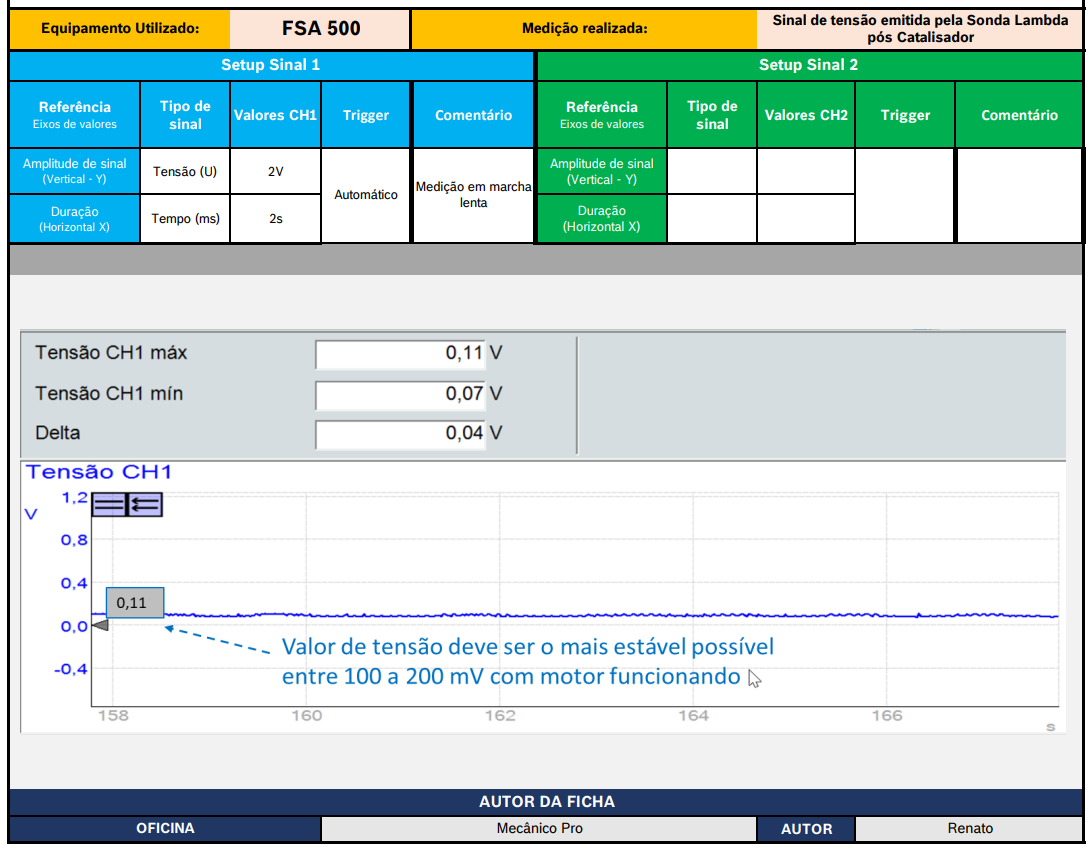Screen dimensions: 1092x849
Task: Select the Sonda Lambda pós Catalisador description
Action: [919, 29]
